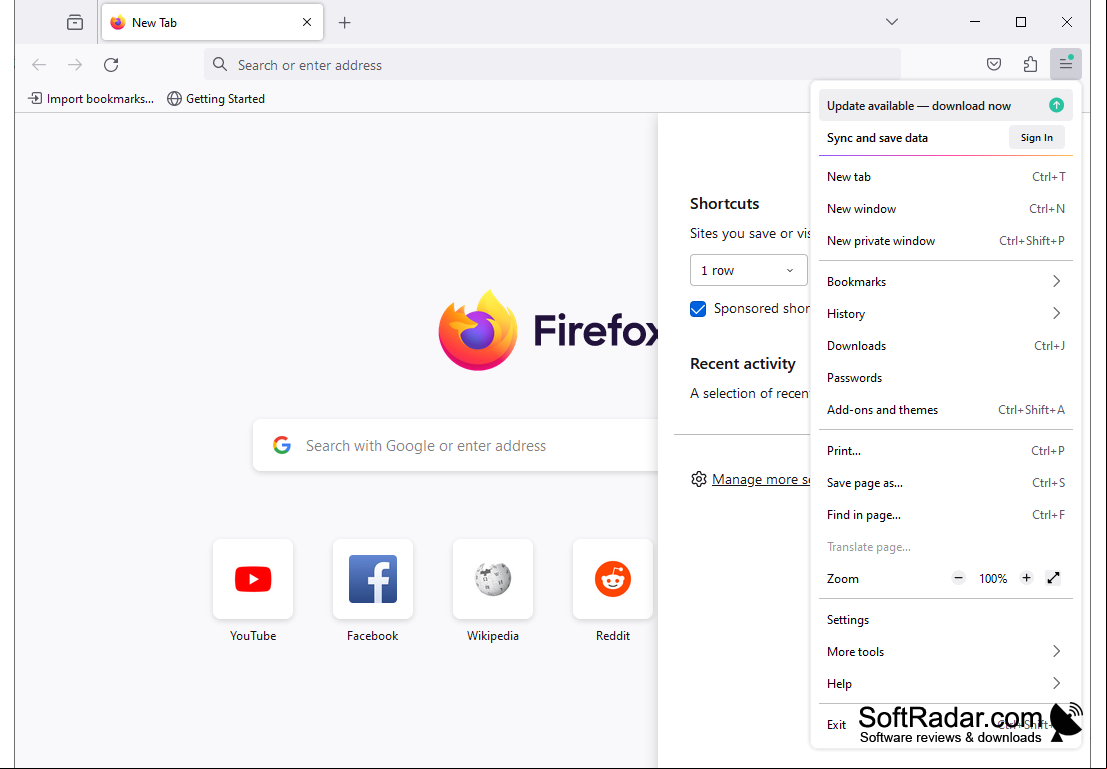Expand the History submenu
Viewport: 1107px width, 769px height.
point(945,314)
